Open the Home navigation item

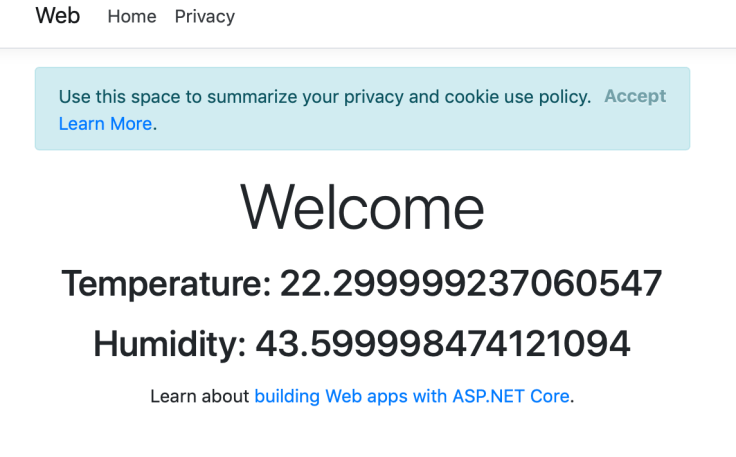click(131, 17)
